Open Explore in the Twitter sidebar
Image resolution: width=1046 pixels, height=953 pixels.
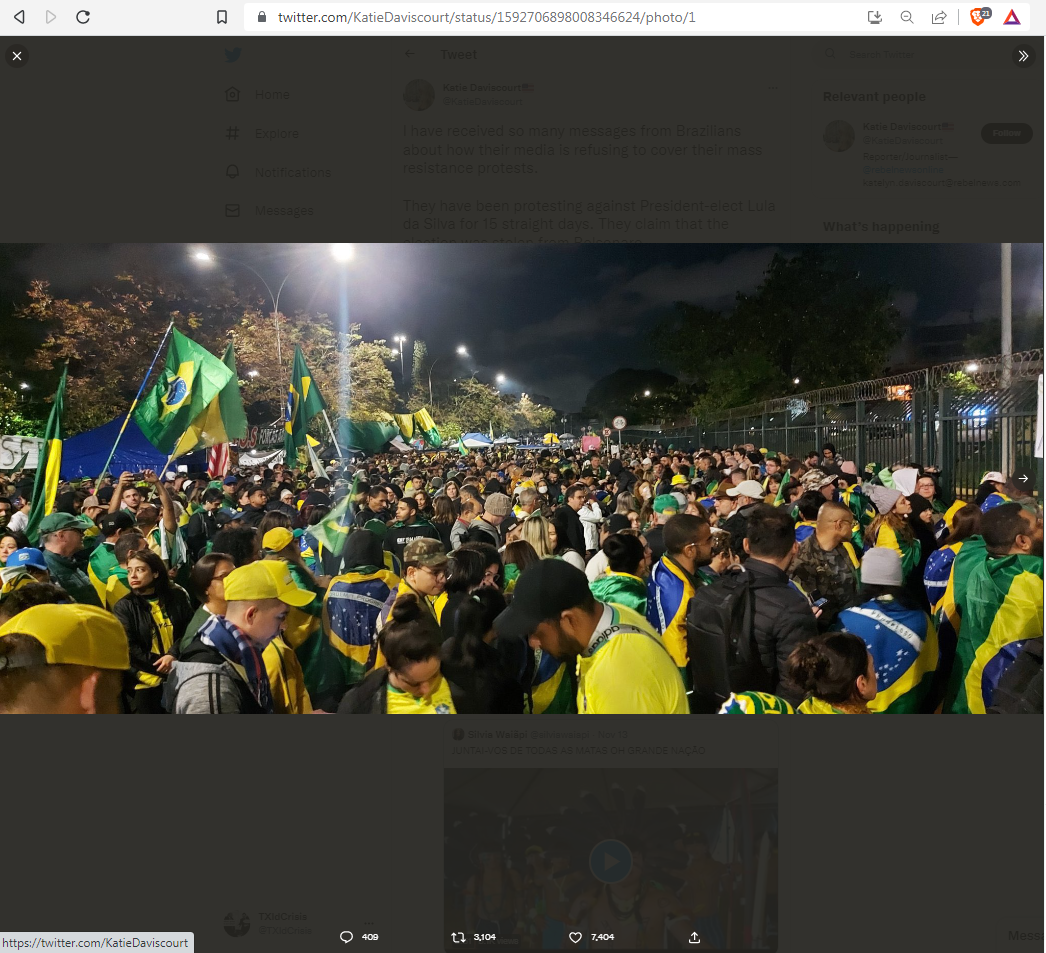262,133
